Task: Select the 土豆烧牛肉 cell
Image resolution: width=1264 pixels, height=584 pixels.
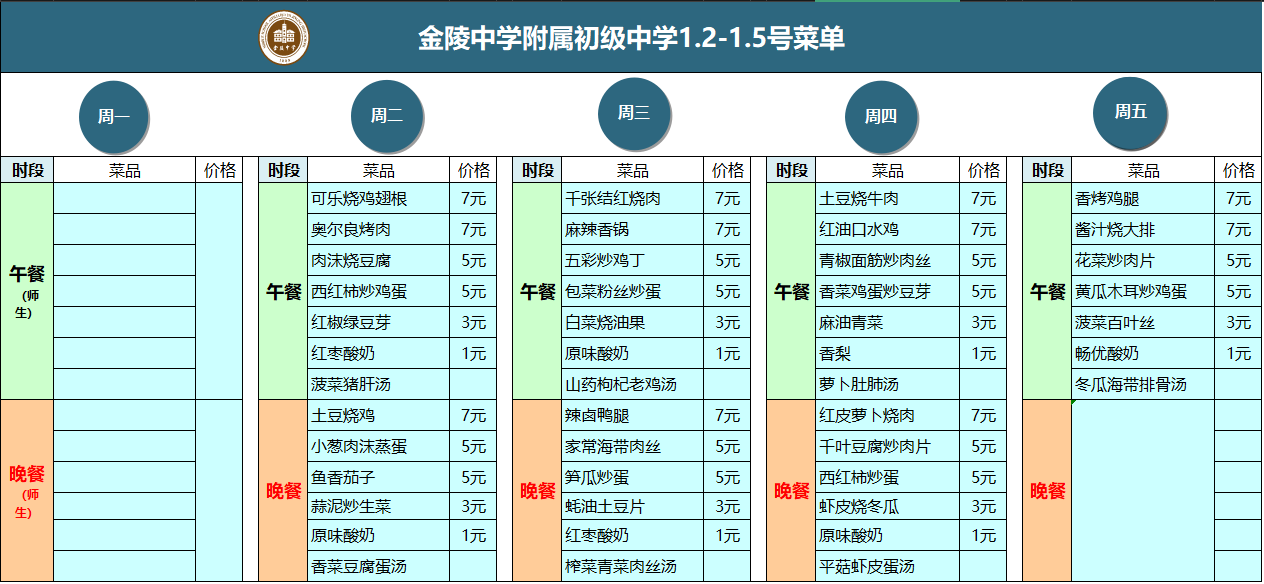Action: (888, 198)
